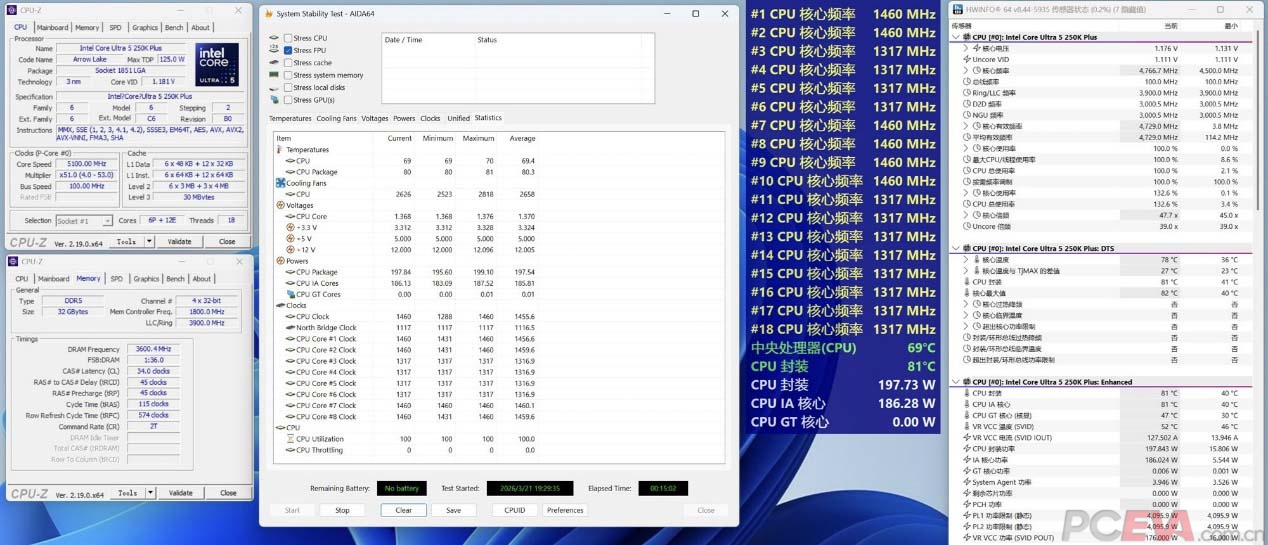This screenshot has width=1268, height=545.
Task: Click the Clear button in AIDA64
Action: click(403, 510)
